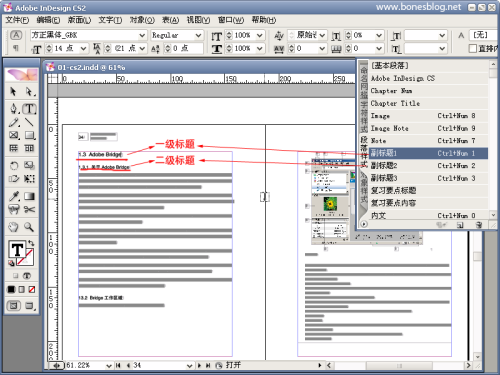Open the 编辑(E) menu
Viewport: 500px width, 375px height.
pos(48,20)
